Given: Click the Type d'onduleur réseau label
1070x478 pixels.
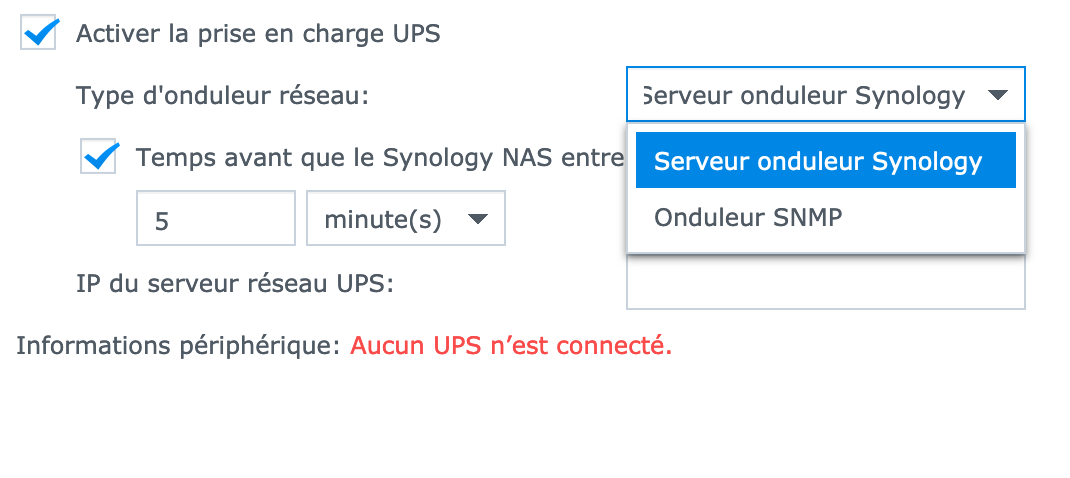Looking at the screenshot, I should point(222,96).
